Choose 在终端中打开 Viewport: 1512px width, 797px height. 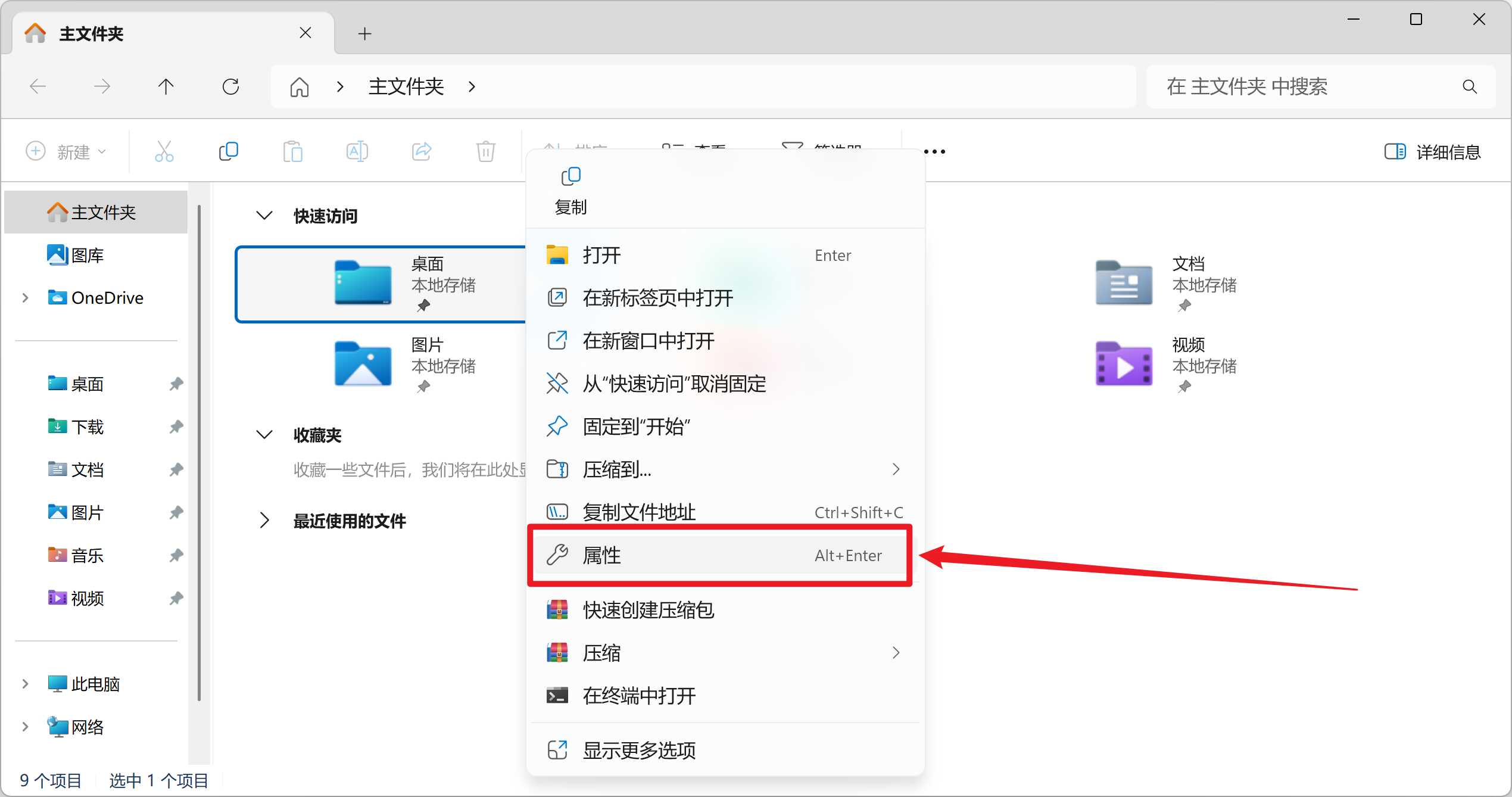click(x=725, y=696)
